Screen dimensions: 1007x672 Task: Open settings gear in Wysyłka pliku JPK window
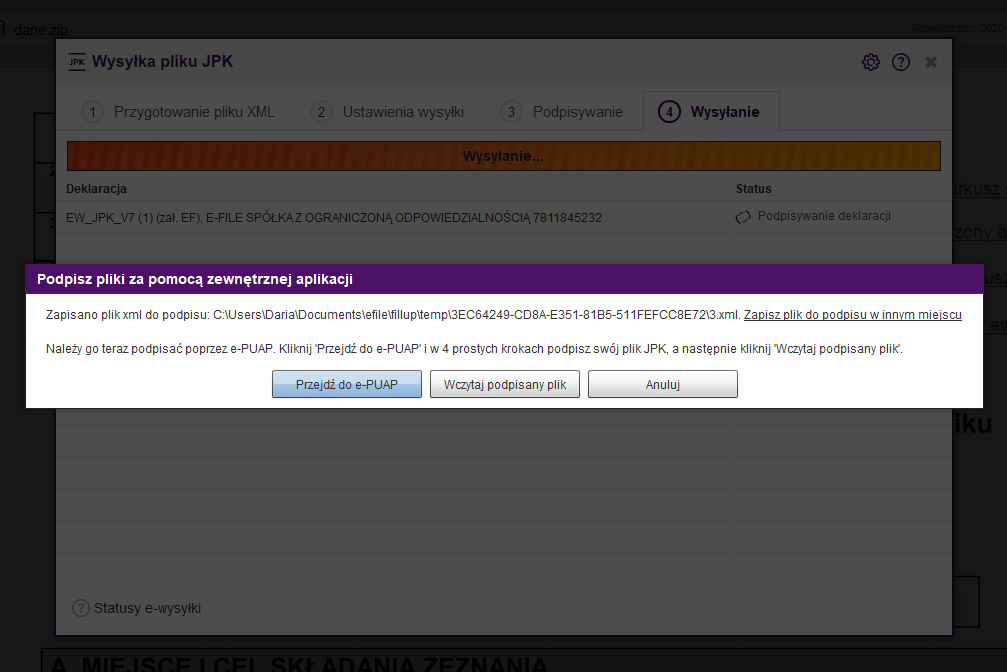click(871, 62)
